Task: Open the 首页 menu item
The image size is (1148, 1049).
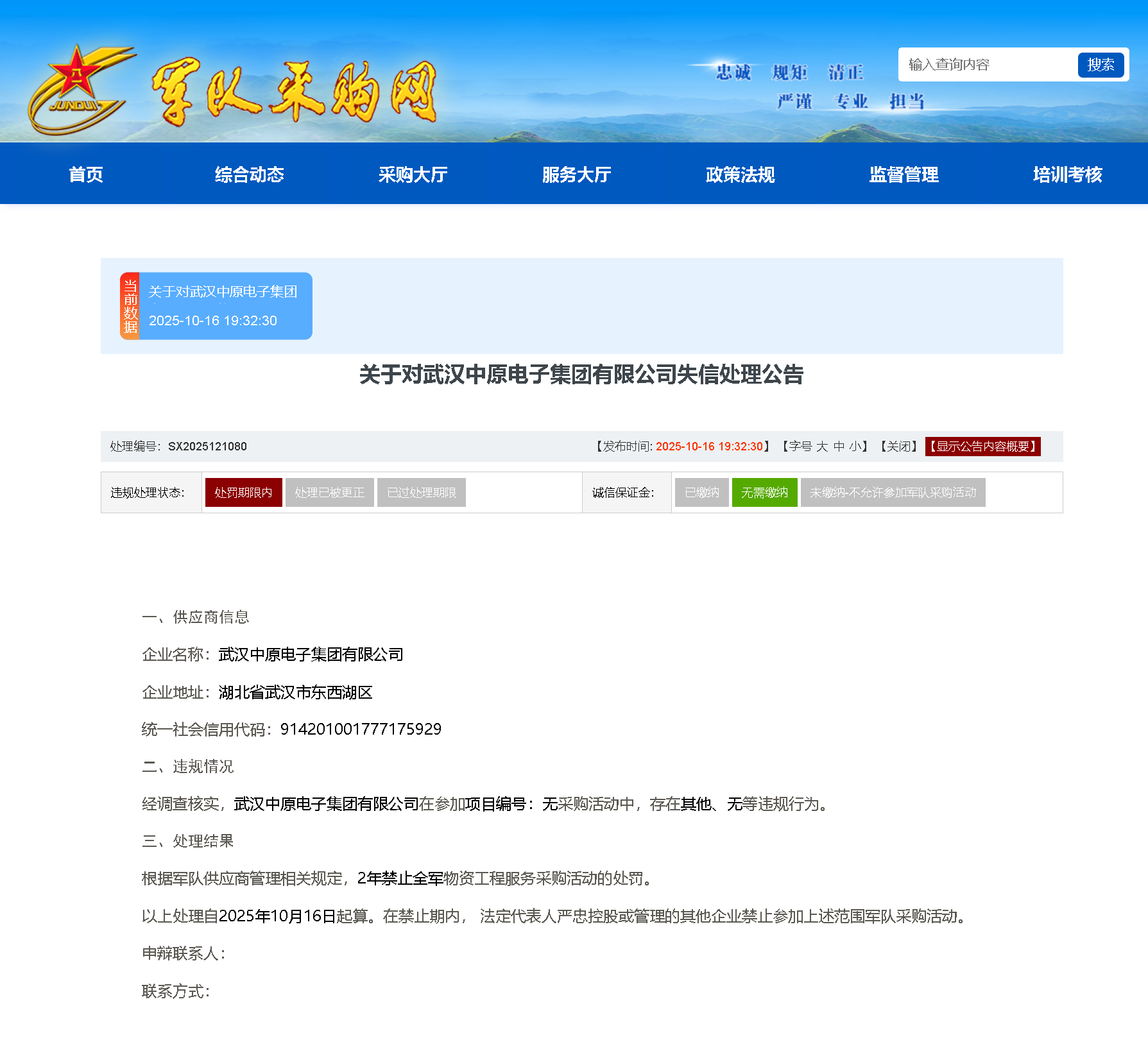Action: (x=86, y=175)
